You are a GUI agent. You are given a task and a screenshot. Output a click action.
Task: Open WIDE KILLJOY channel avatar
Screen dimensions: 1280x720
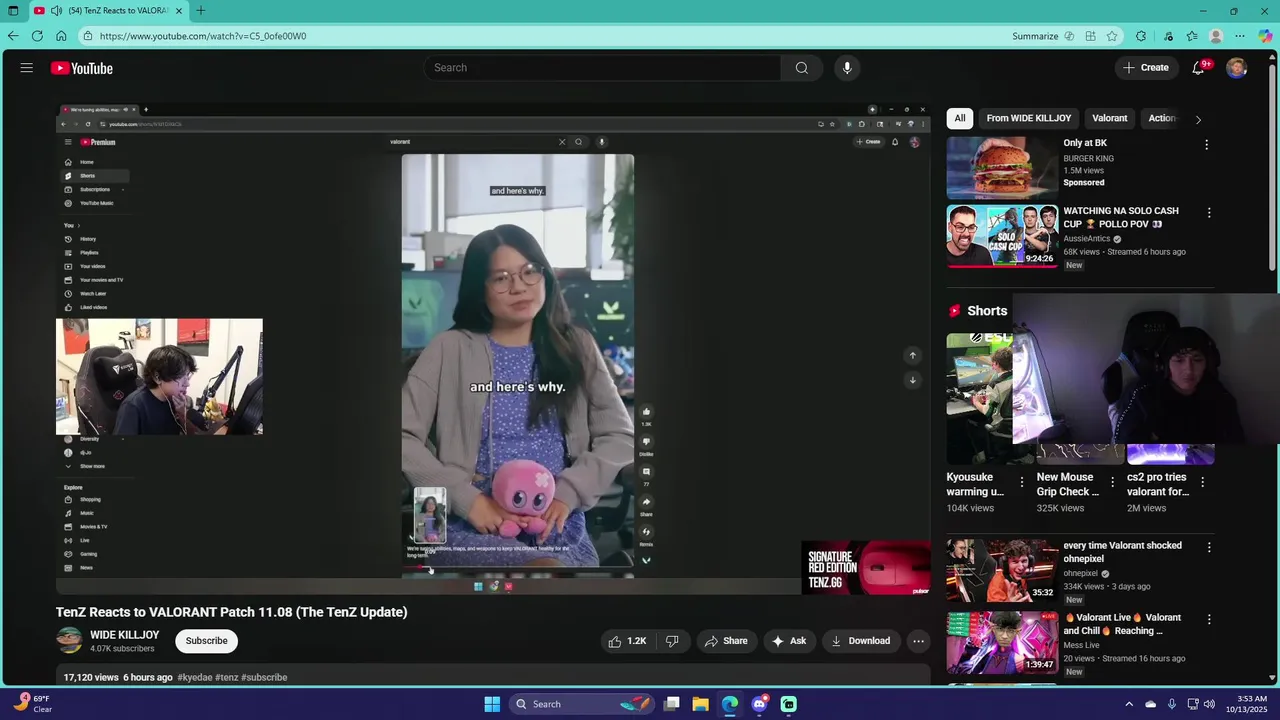(x=69, y=641)
